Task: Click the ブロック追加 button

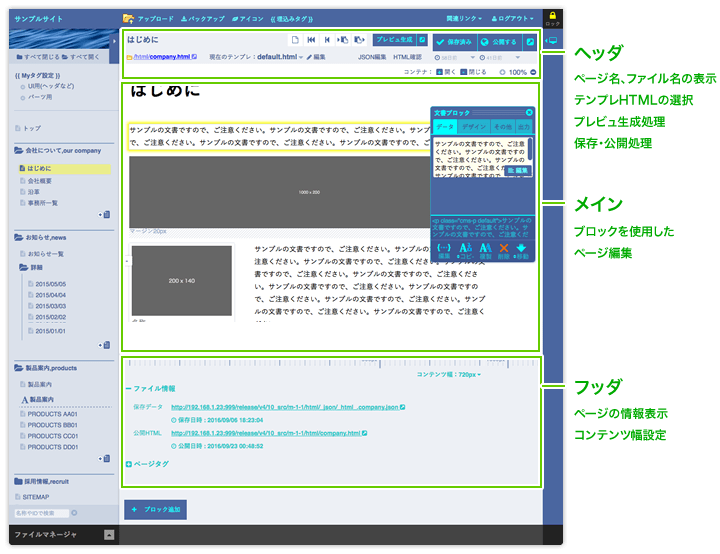Action: [155, 509]
